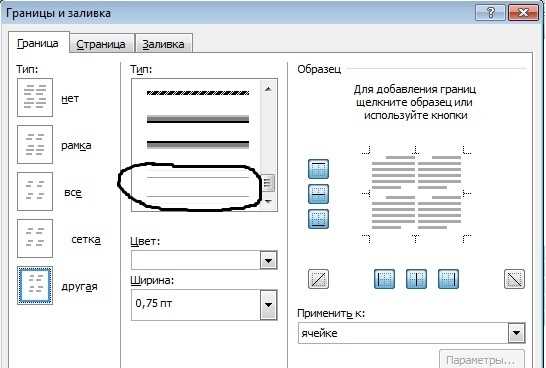The image size is (546, 368).
Task: Close the Границы и заливка dialog
Action: pyautogui.click(x=523, y=13)
